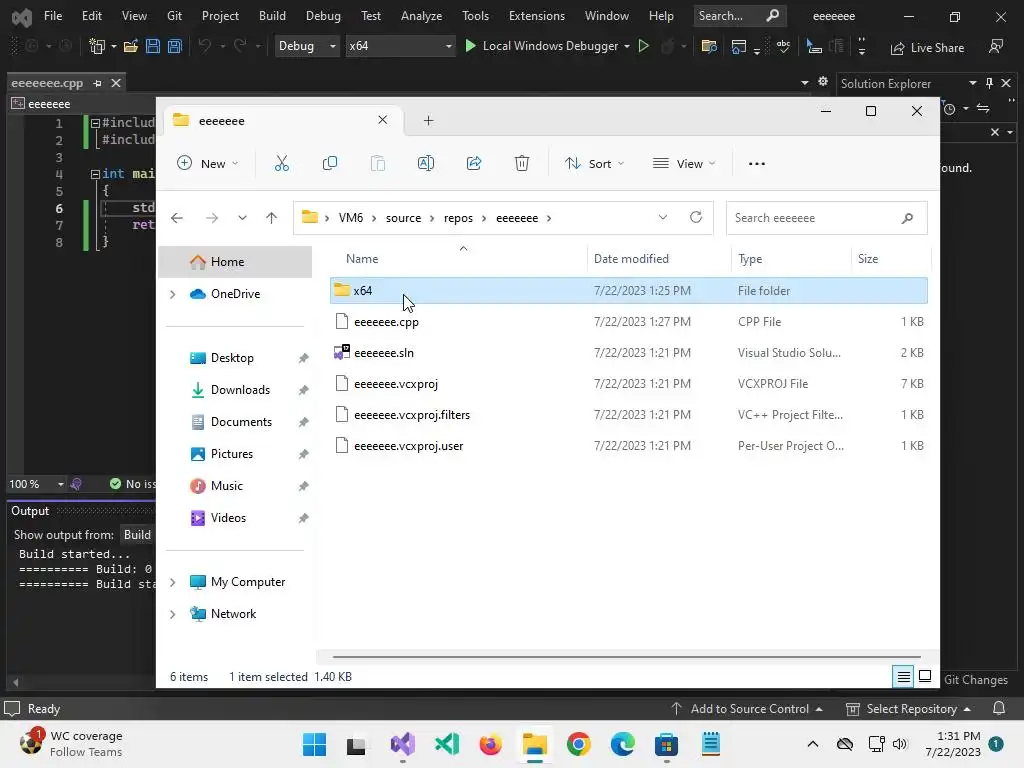Expand the My Computer tree node
This screenshot has width=1024, height=768.
172,582
